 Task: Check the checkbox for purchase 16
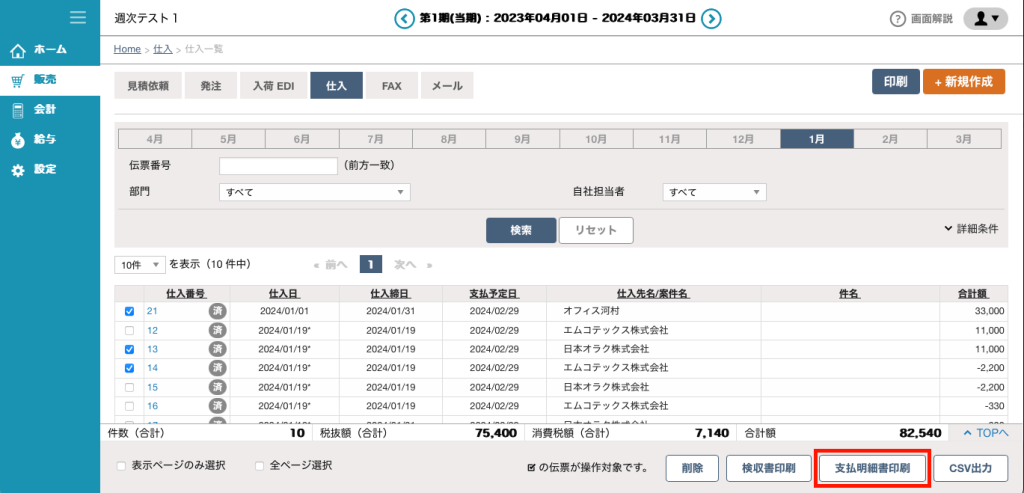[129, 406]
